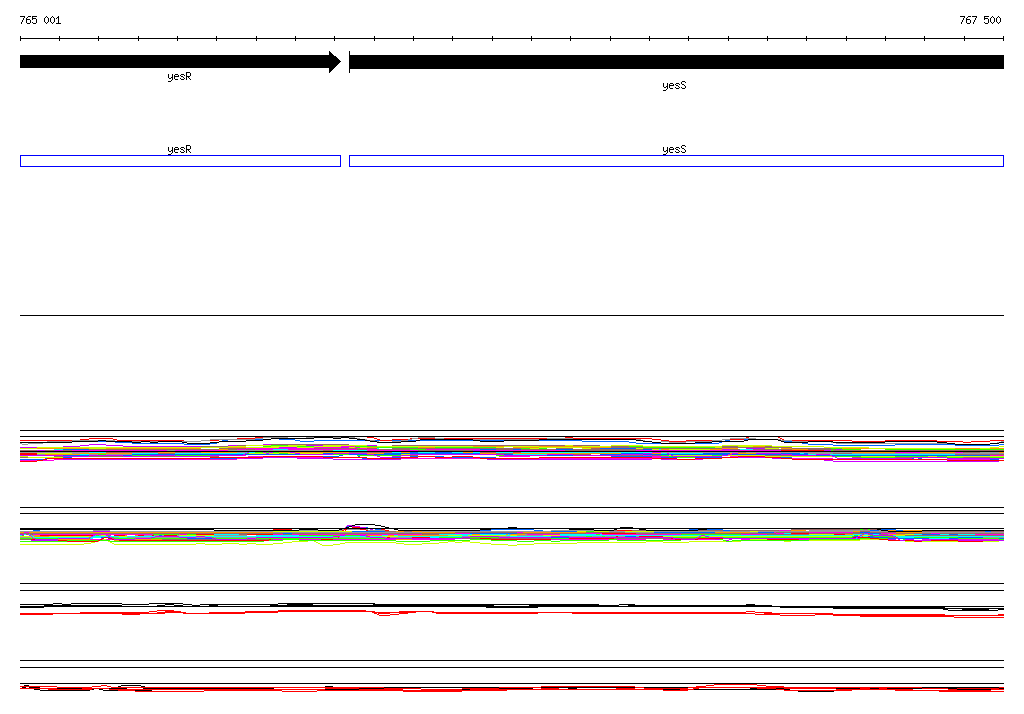Click the yesS black gene bar
Viewport: 1024px width, 714px height.
pos(677,62)
